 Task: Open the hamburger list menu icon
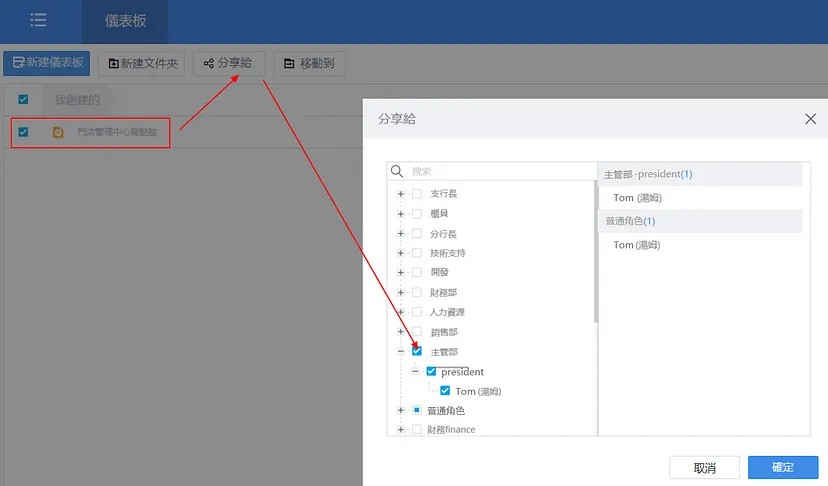38,21
